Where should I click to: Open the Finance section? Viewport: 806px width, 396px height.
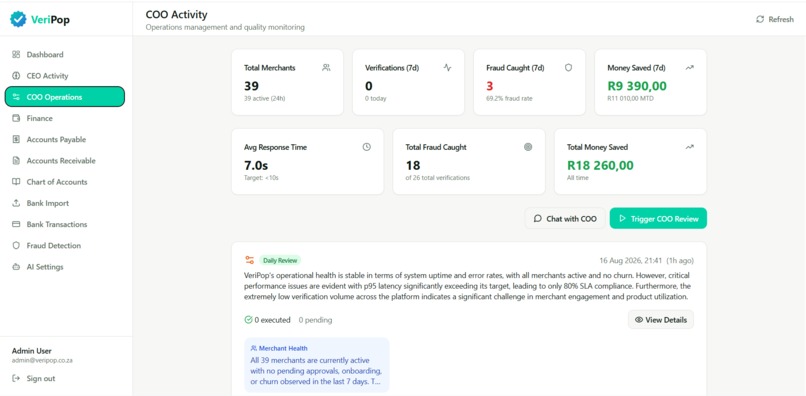point(65,118)
